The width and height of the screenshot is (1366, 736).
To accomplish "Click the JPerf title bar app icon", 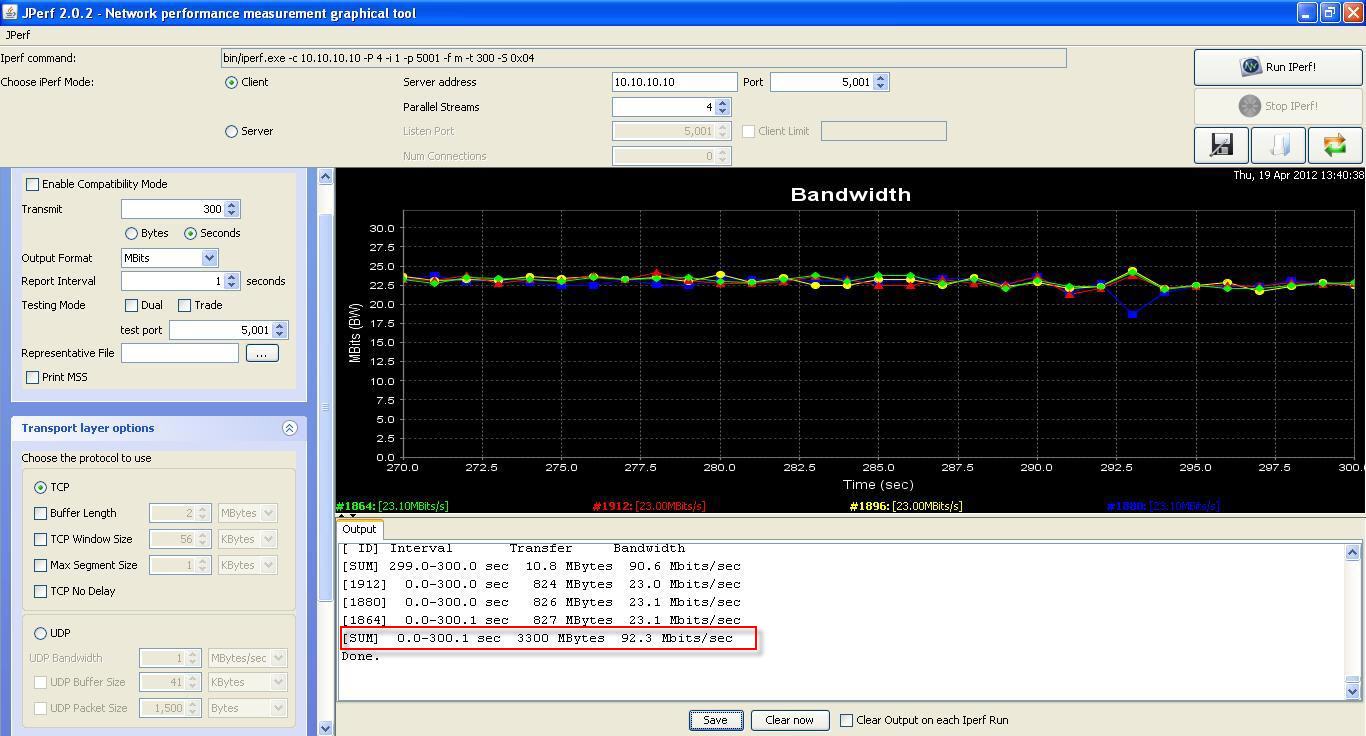I will (11, 13).
